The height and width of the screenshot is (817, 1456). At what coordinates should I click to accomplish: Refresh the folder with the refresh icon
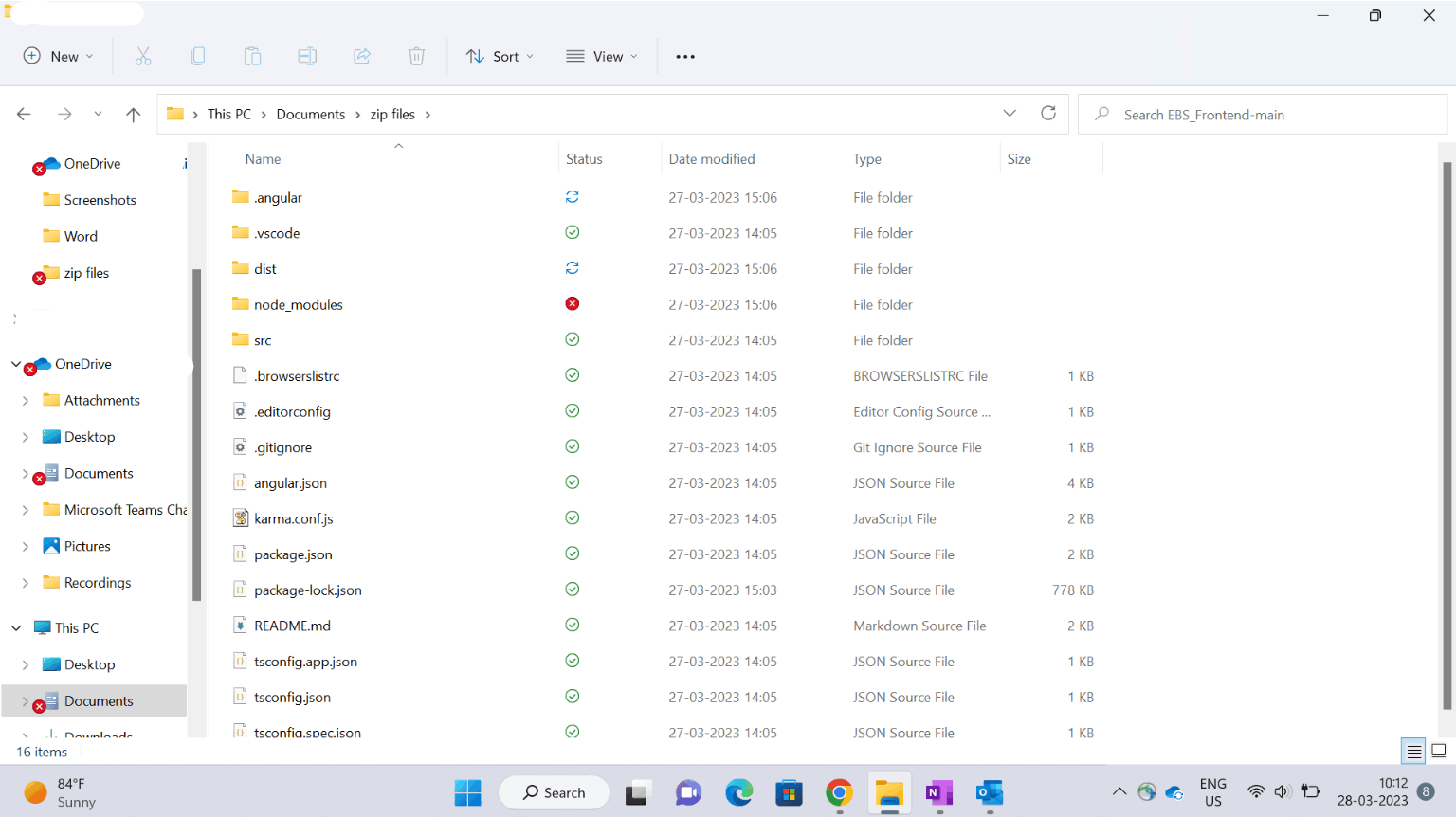(1048, 113)
